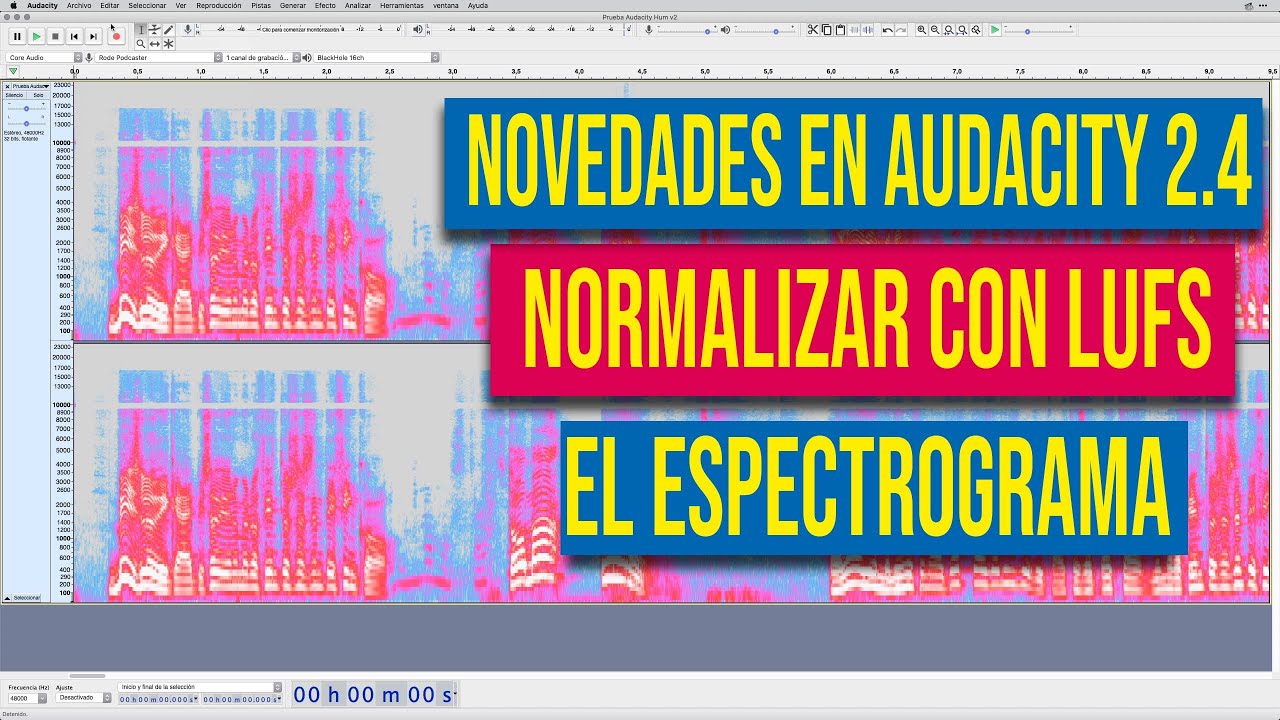The height and width of the screenshot is (720, 1280).
Task: Select the Multi-Tool asterisk
Action: 168,44
